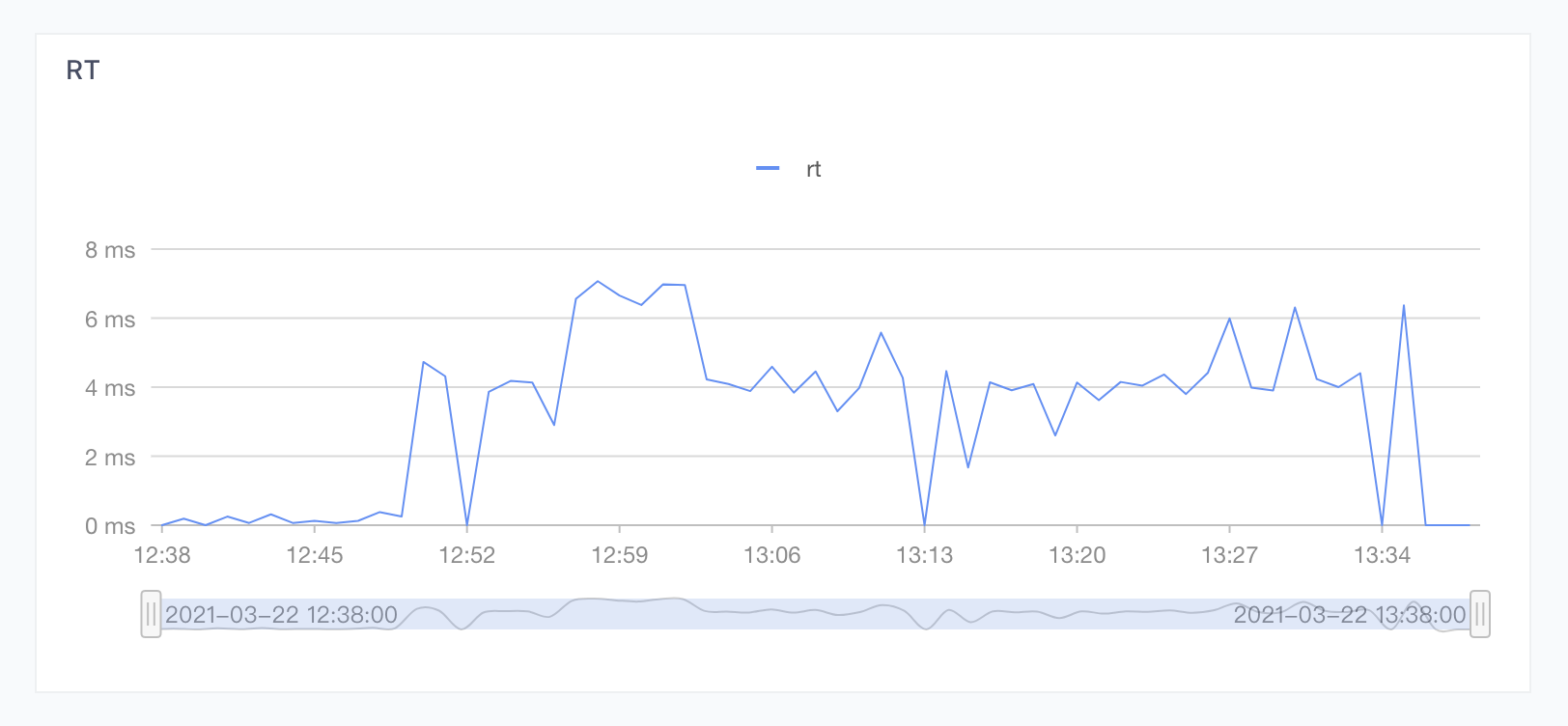
Task: Click the 4 ms y-axis label
Action: (x=110, y=388)
